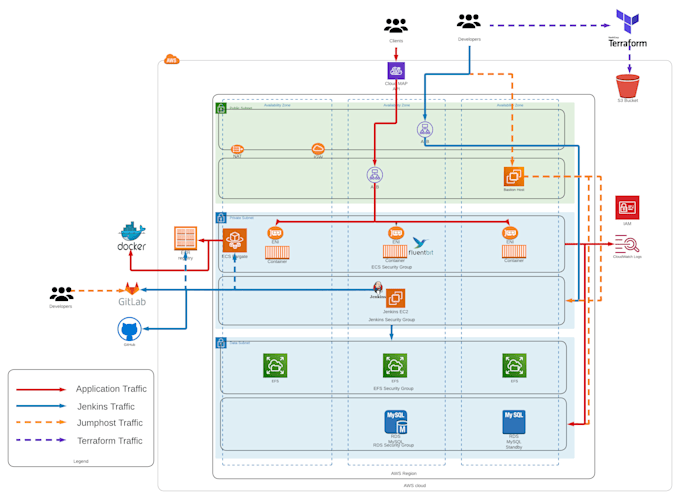Click the ALB icon on the red application line

click(x=375, y=175)
